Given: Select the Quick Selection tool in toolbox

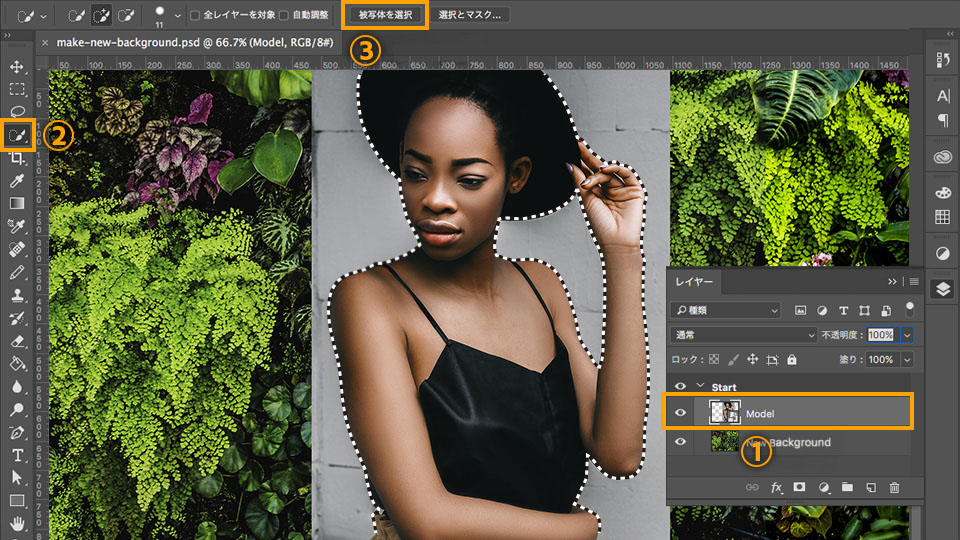Looking at the screenshot, I should (x=17, y=135).
